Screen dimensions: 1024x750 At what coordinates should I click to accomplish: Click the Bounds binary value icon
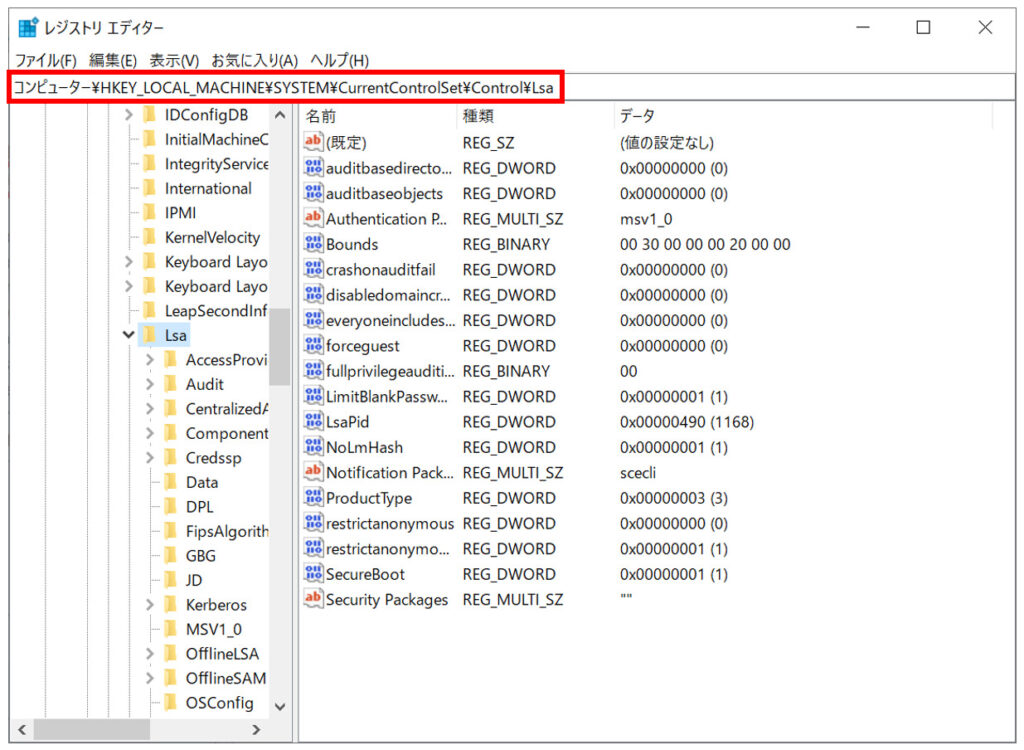coord(313,244)
